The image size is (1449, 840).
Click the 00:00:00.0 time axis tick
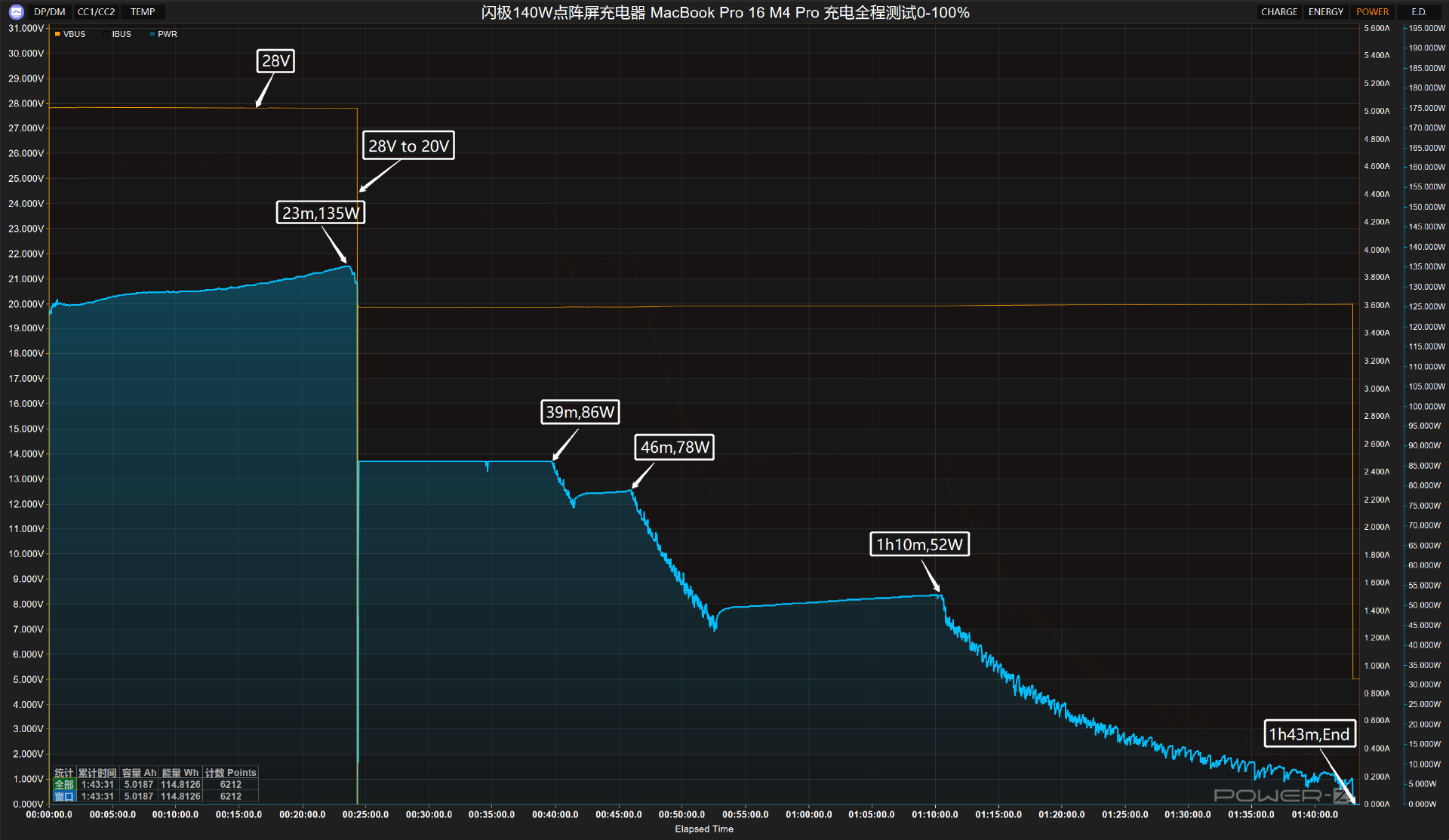49,814
